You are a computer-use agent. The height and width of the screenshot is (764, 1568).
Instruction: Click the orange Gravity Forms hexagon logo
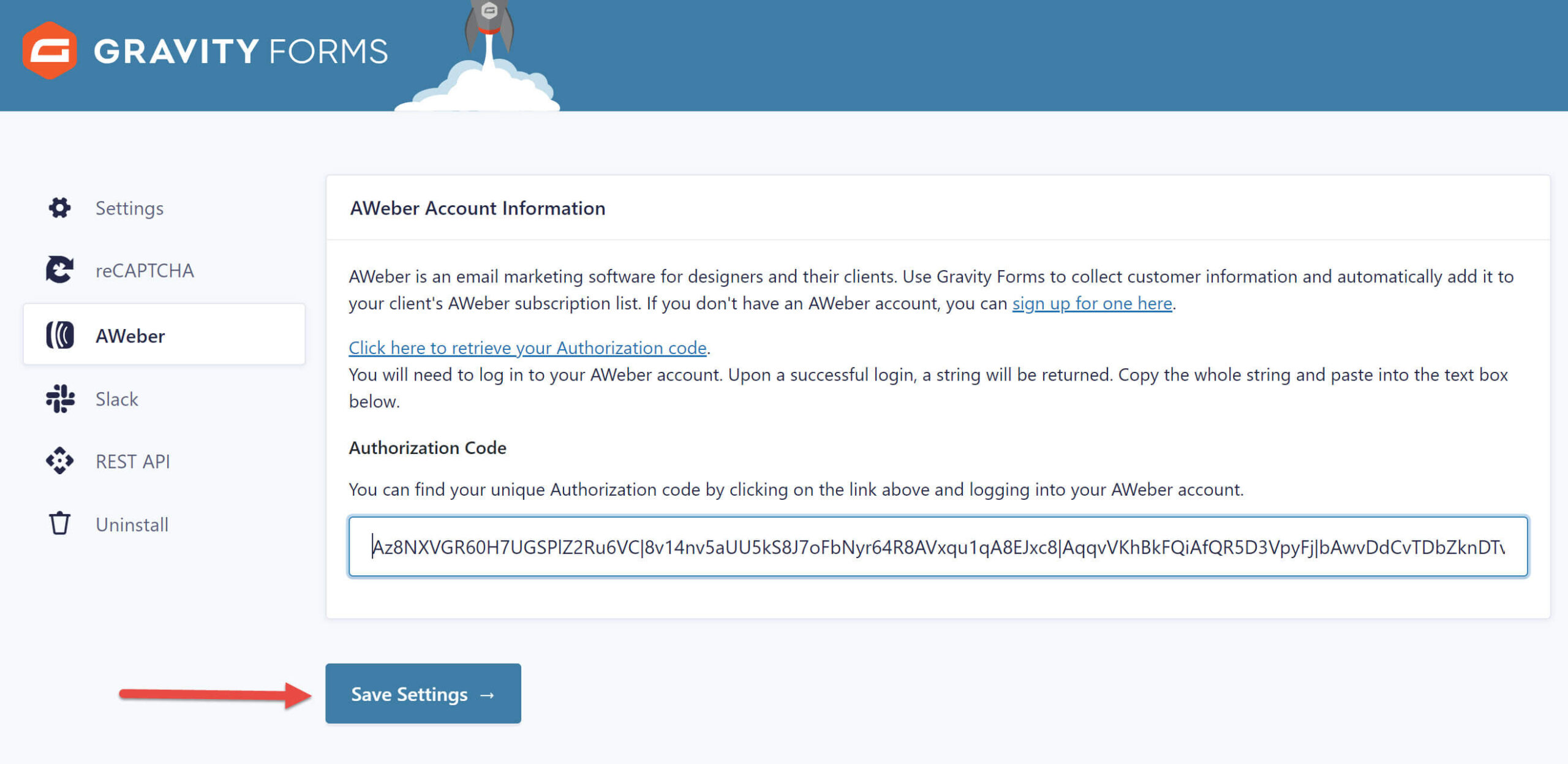(50, 50)
